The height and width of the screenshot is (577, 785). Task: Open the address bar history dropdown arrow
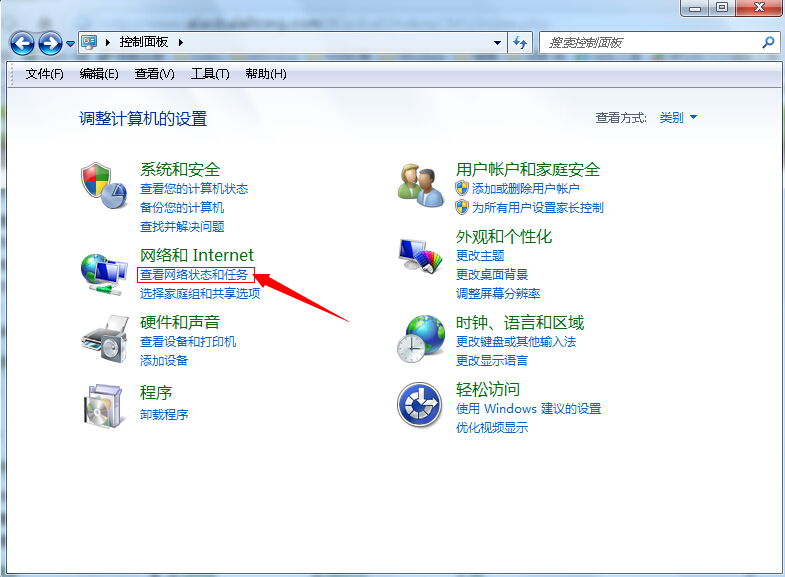coord(498,43)
